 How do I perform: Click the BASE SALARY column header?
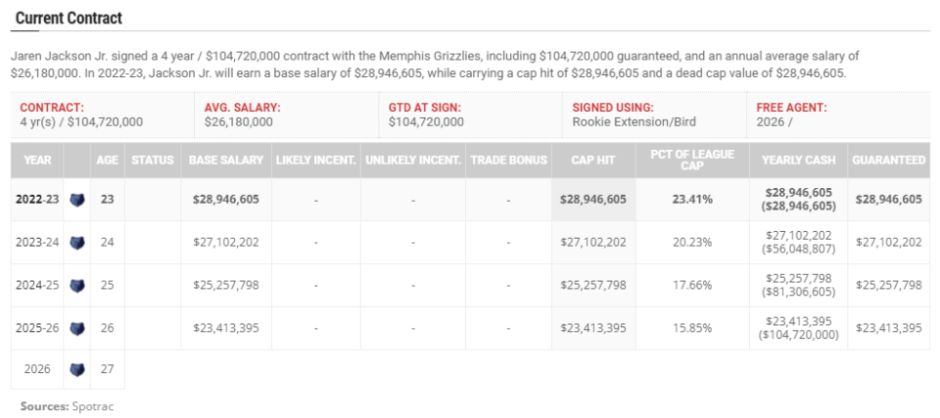click(226, 160)
